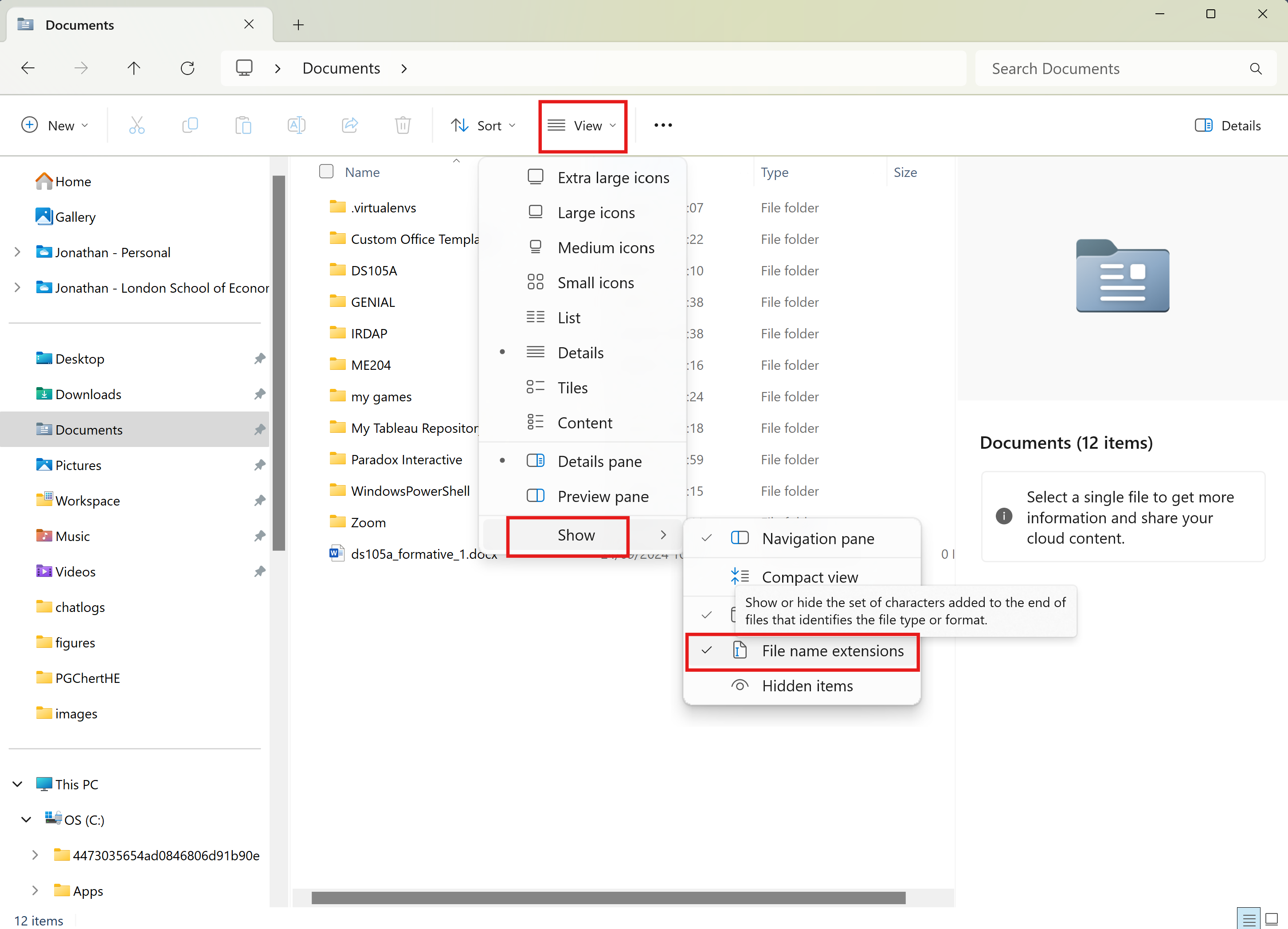
Task: Click the pin icon next to Music
Action: [259, 536]
